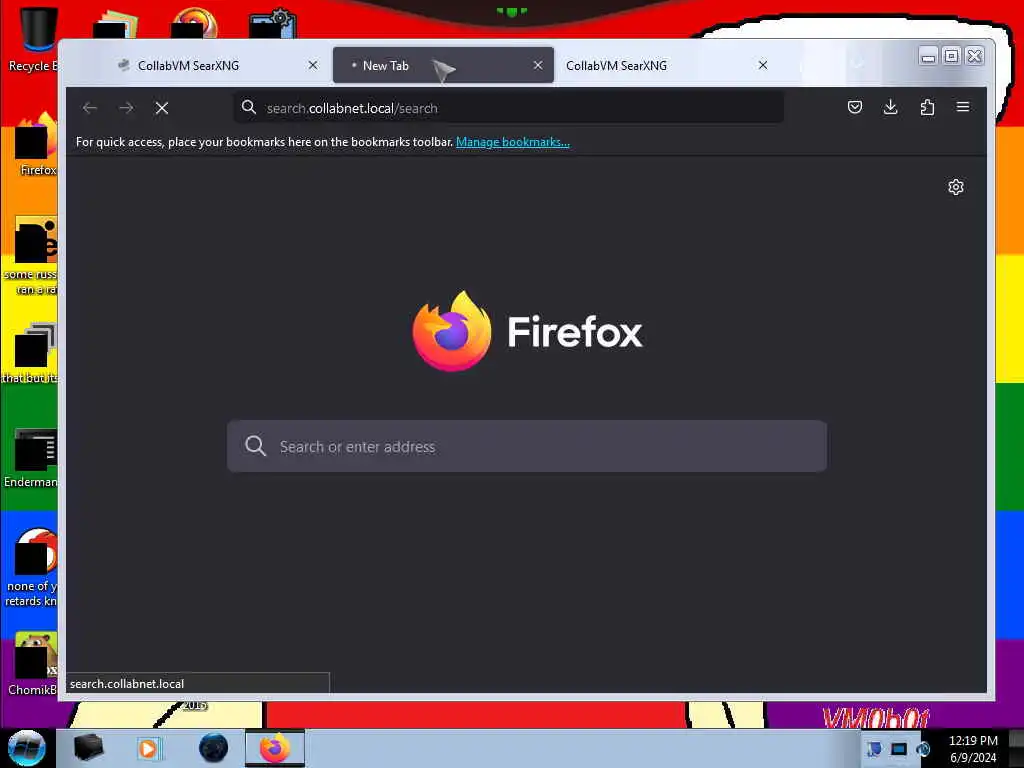Close the first CollabVM SearXNG tab
This screenshot has width=1024, height=768.
click(313, 65)
